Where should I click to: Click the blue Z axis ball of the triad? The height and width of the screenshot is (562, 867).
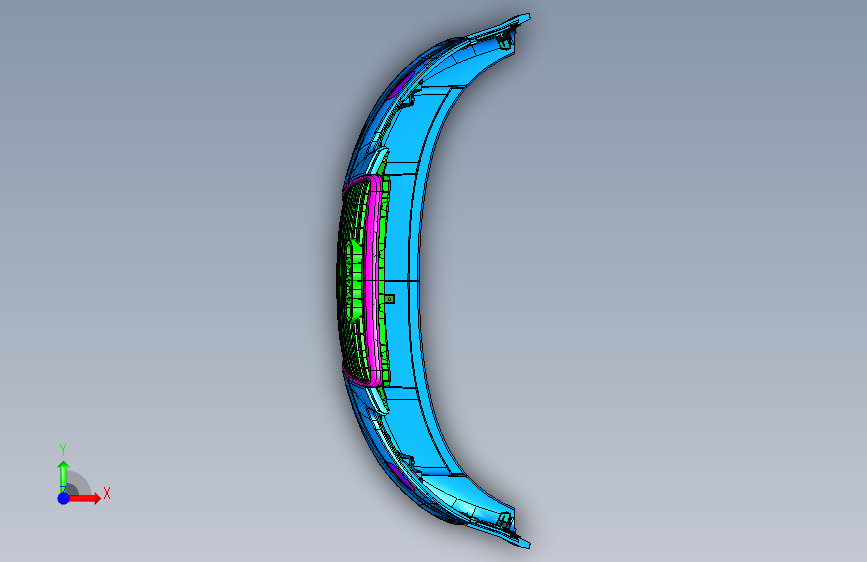tap(63, 498)
